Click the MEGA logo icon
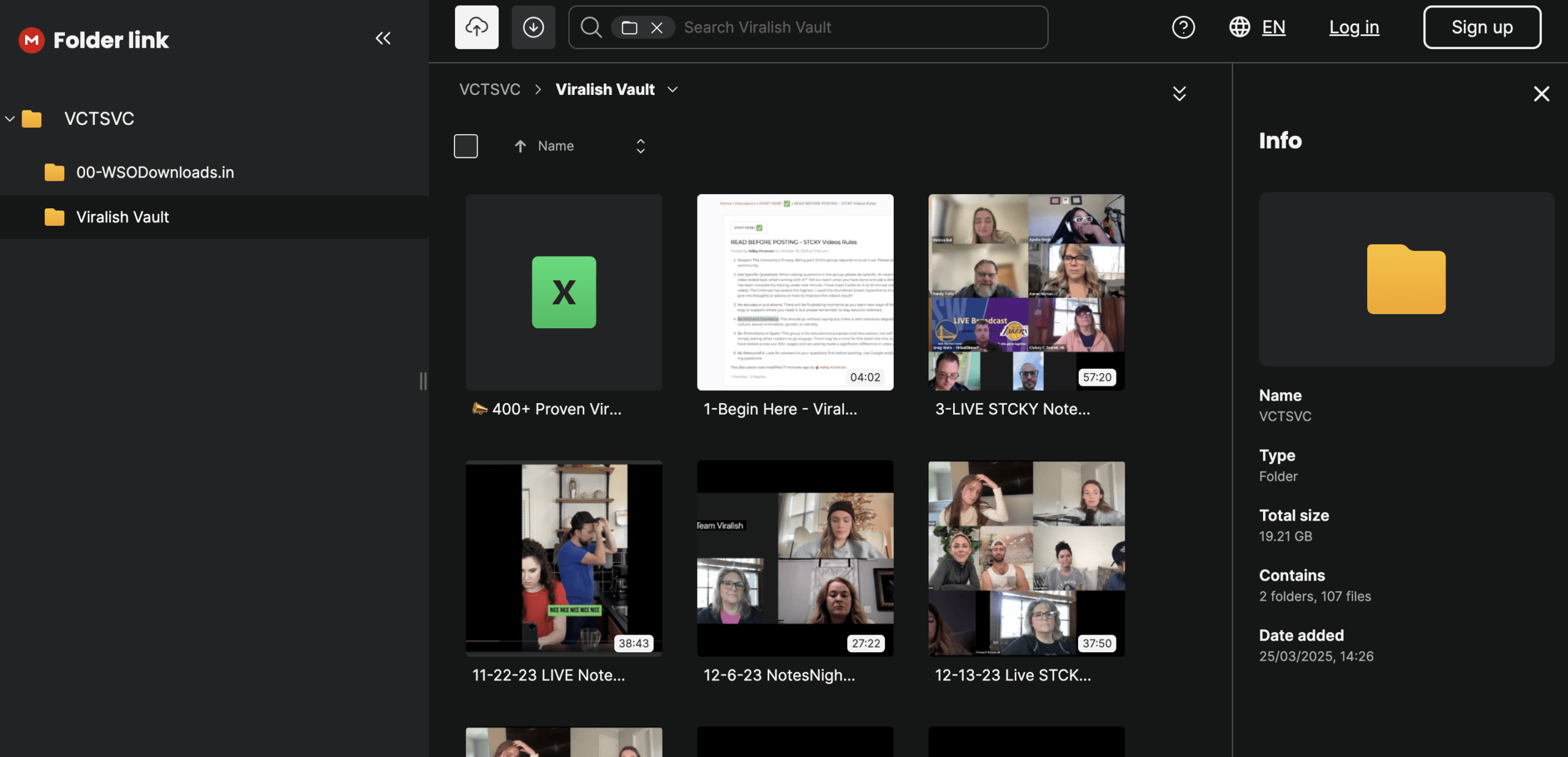This screenshot has height=757, width=1568. (31, 40)
